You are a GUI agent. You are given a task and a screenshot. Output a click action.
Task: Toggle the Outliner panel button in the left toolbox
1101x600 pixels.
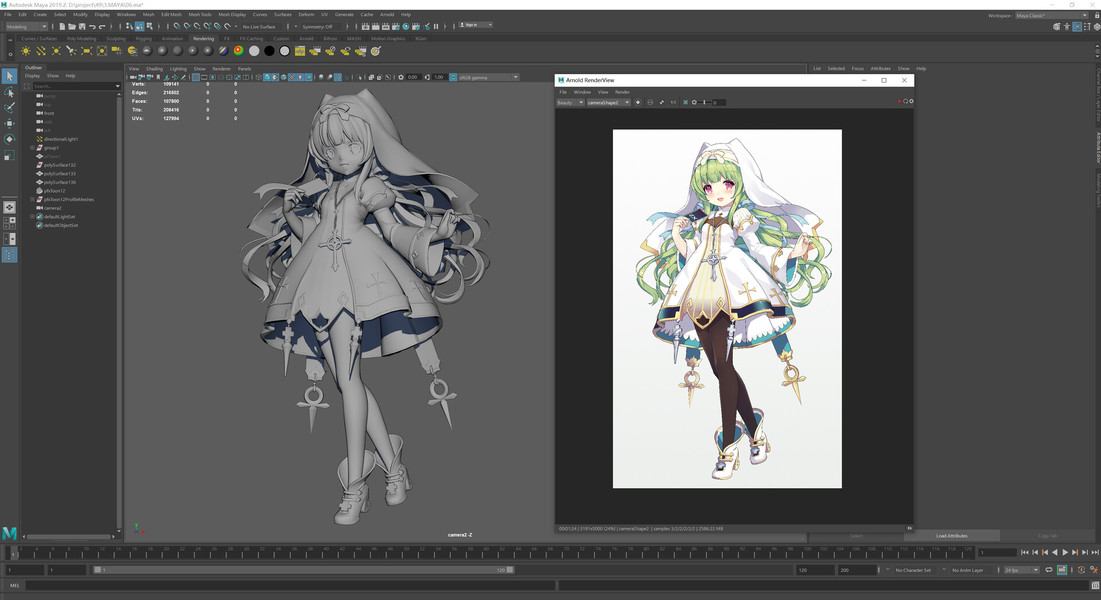[x=9, y=254]
